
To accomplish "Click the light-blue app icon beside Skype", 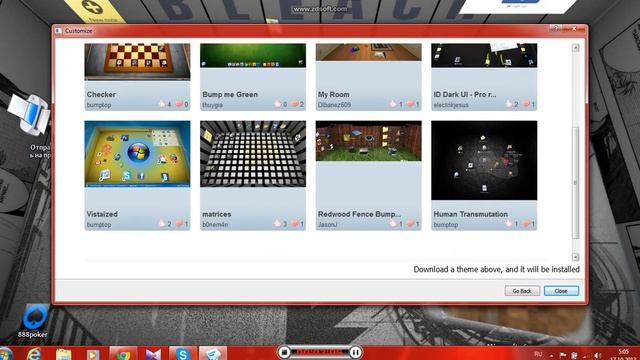I will point(213,353).
